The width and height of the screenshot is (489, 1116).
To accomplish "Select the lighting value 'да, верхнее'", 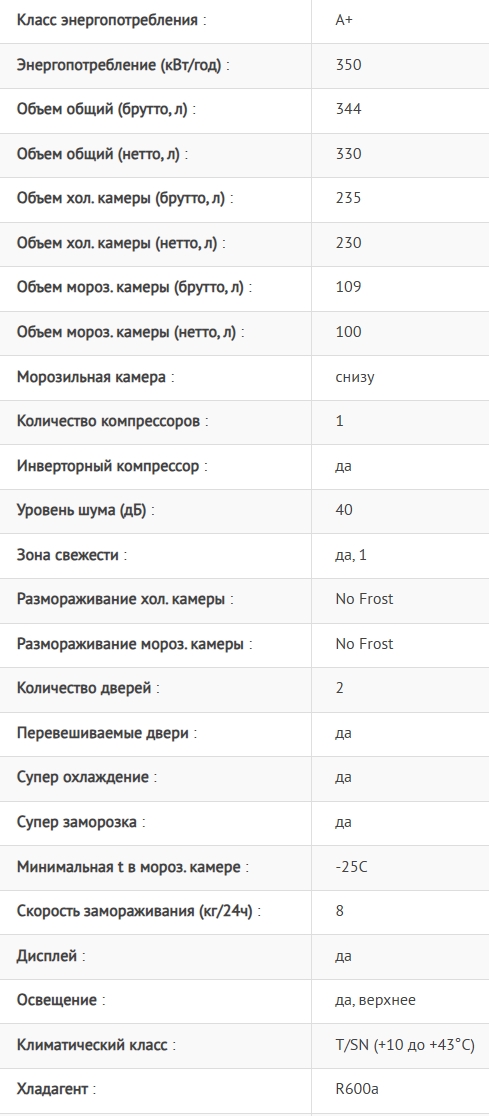I will [x=375, y=1000].
